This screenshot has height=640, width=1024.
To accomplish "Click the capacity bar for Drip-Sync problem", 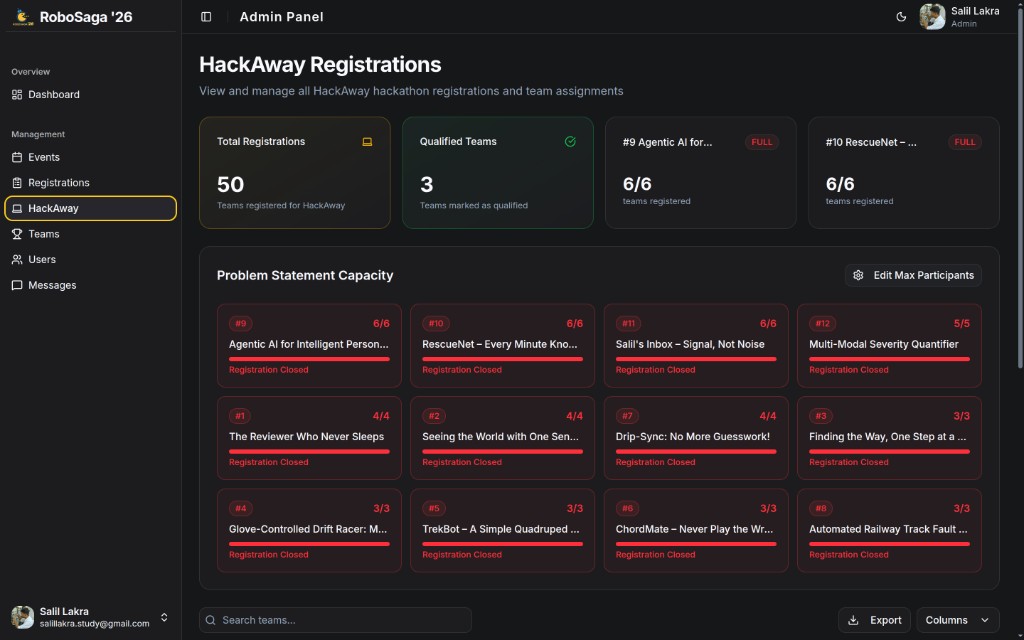I will coord(696,452).
